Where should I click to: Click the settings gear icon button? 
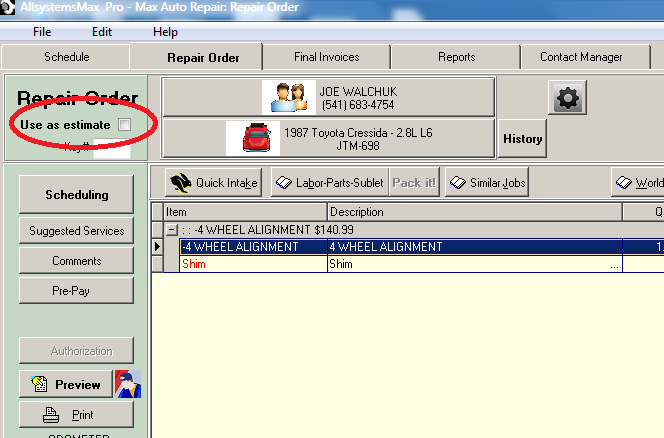pyautogui.click(x=567, y=98)
